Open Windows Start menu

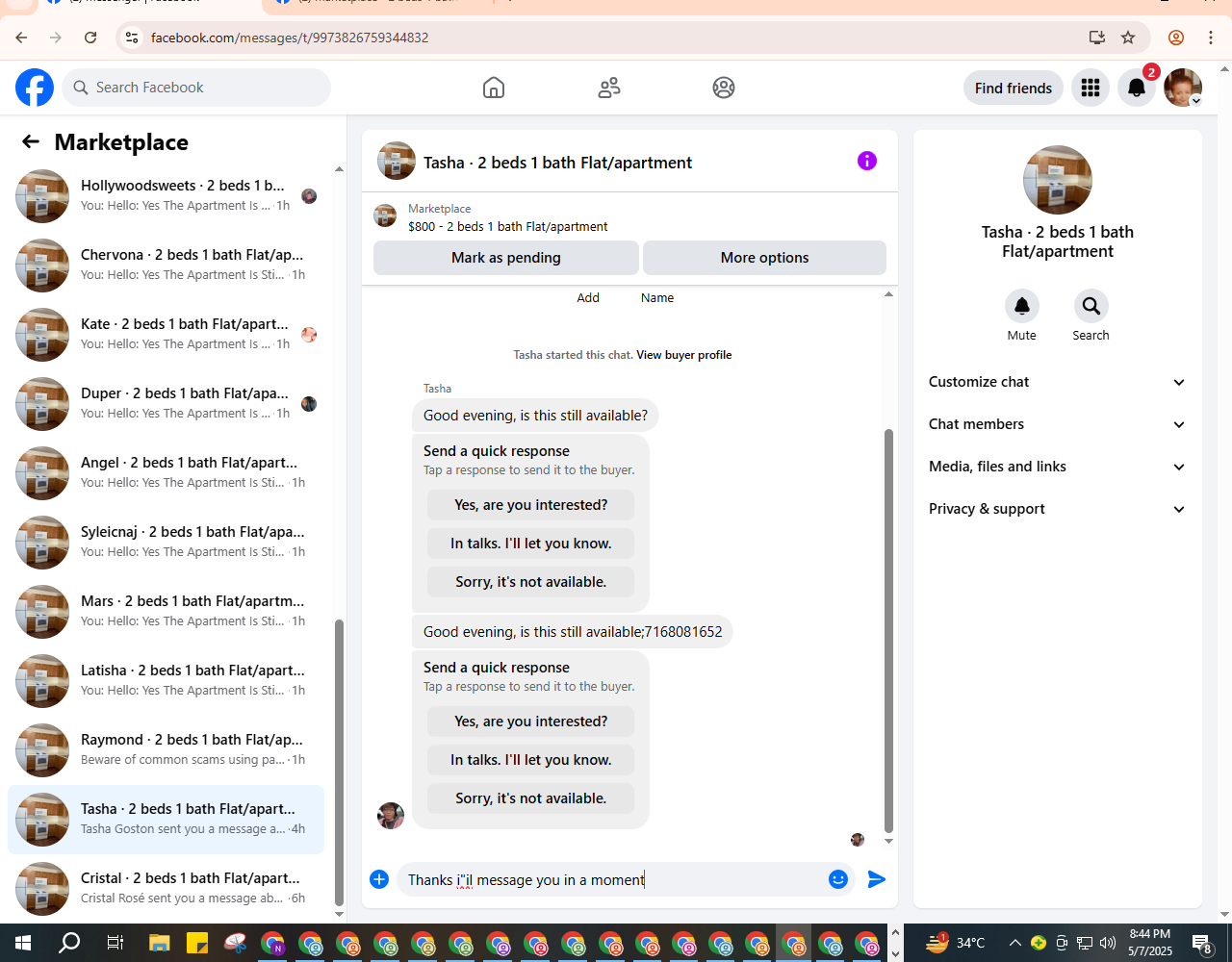23,943
